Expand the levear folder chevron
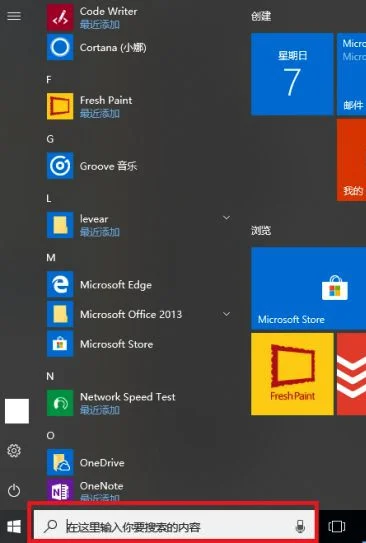The height and width of the screenshot is (543, 366). 226,218
